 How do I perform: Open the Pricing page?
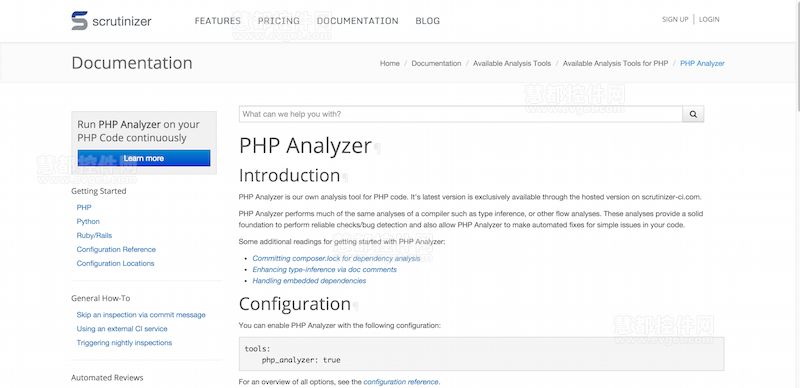(x=279, y=21)
